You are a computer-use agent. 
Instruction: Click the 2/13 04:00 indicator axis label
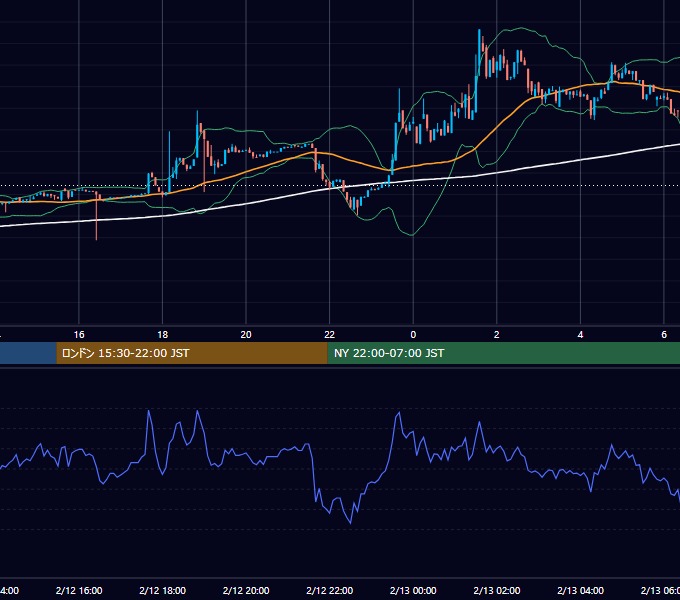pyautogui.click(x=580, y=590)
